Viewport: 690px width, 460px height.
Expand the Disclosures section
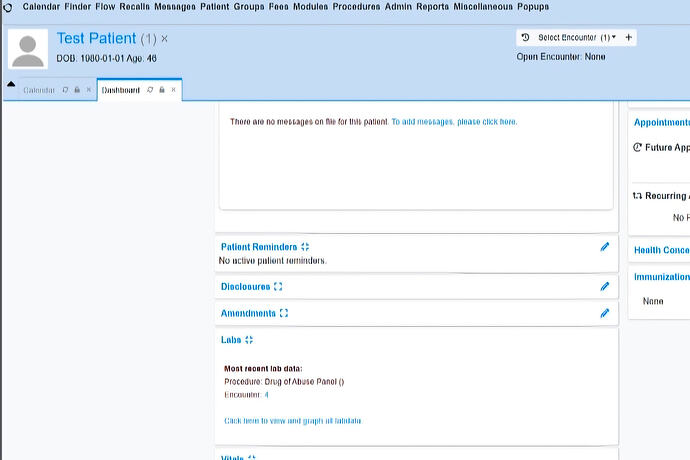278,287
